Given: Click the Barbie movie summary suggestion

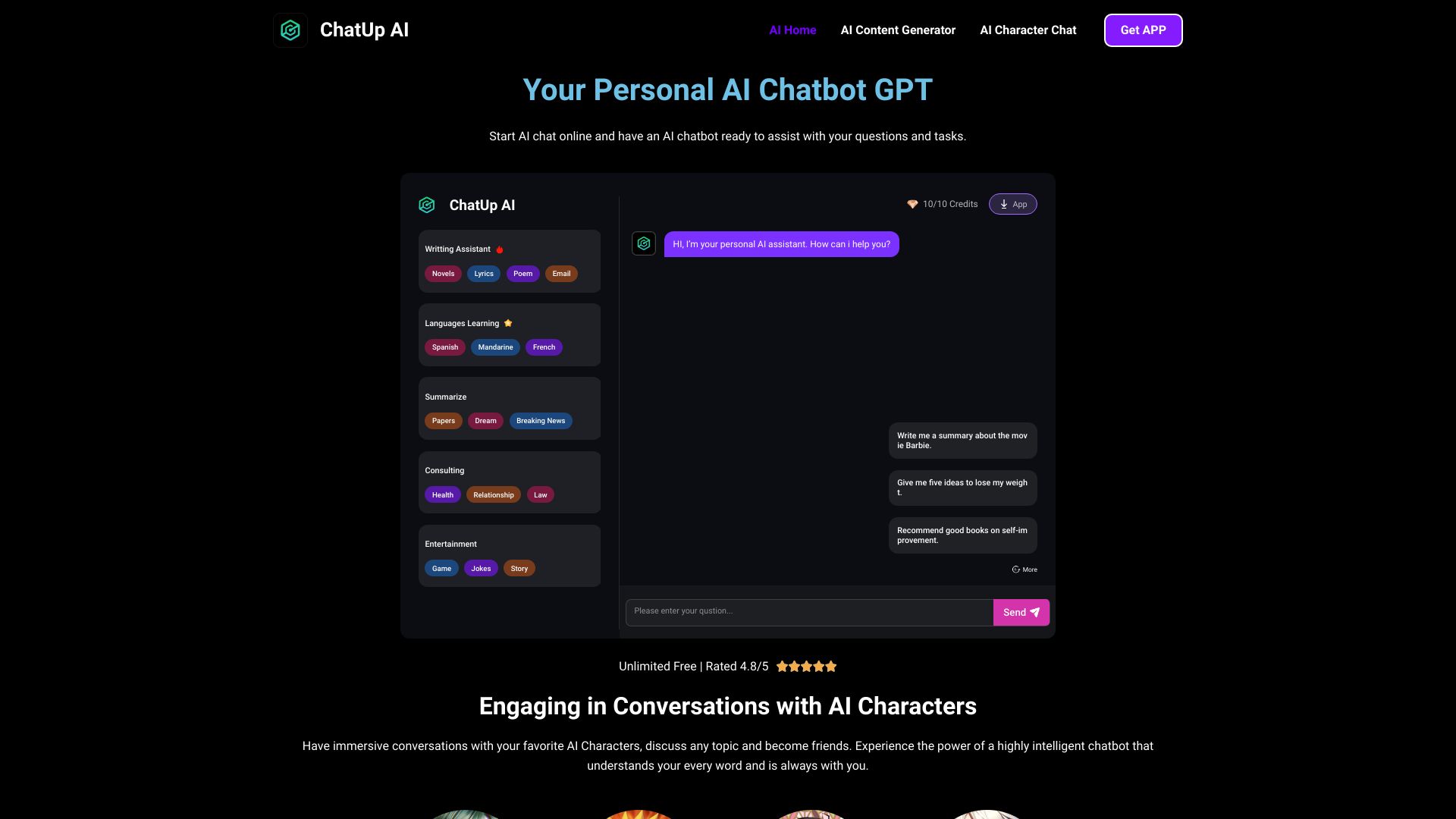Looking at the screenshot, I should (x=962, y=440).
